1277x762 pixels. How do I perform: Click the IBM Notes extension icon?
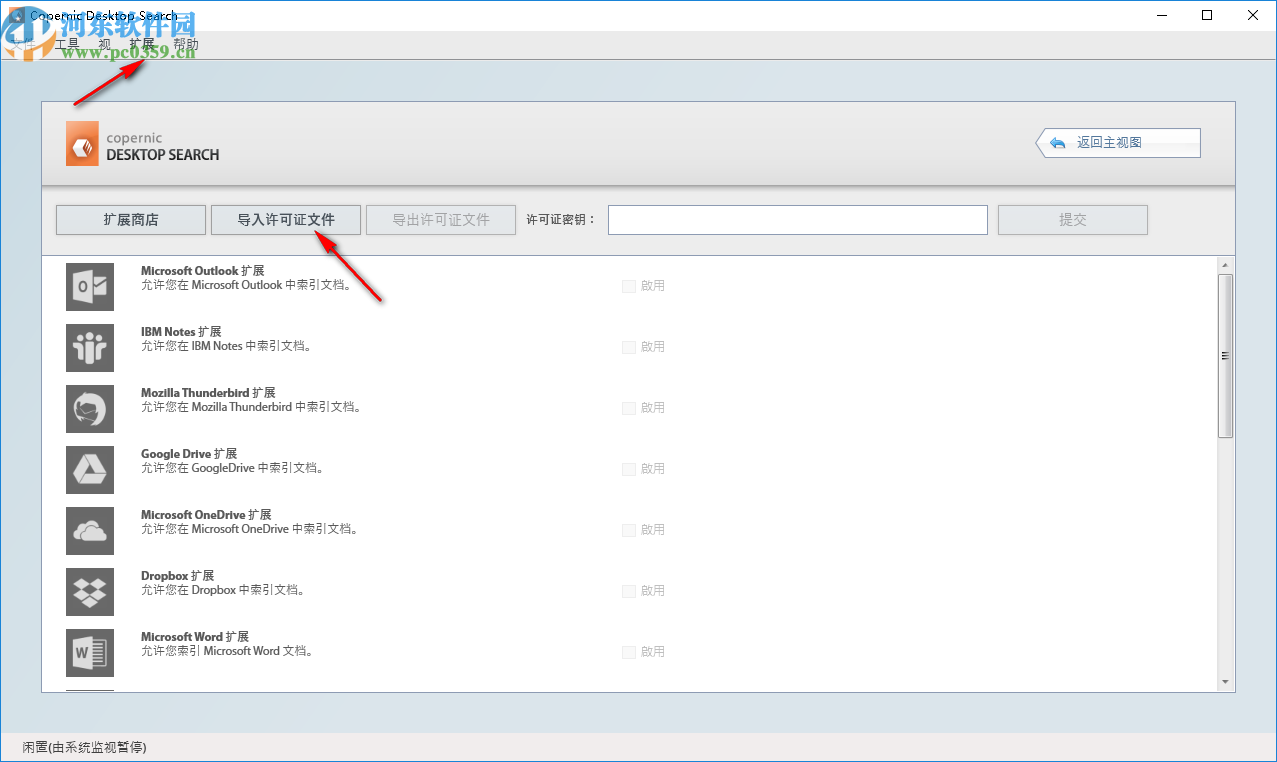tap(89, 347)
